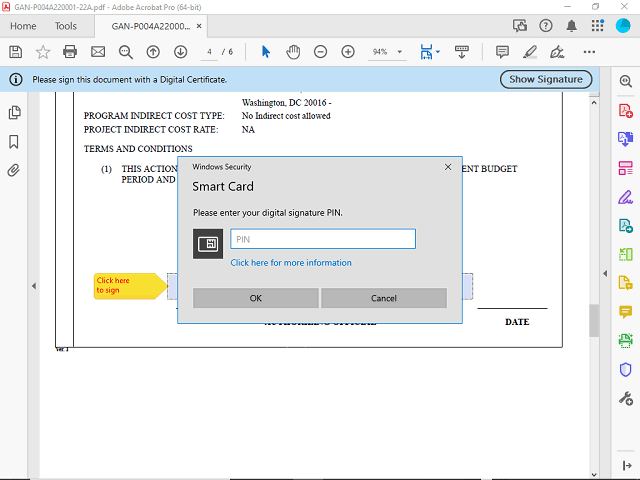
Task: Activate the hand pan tool
Action: click(293, 52)
